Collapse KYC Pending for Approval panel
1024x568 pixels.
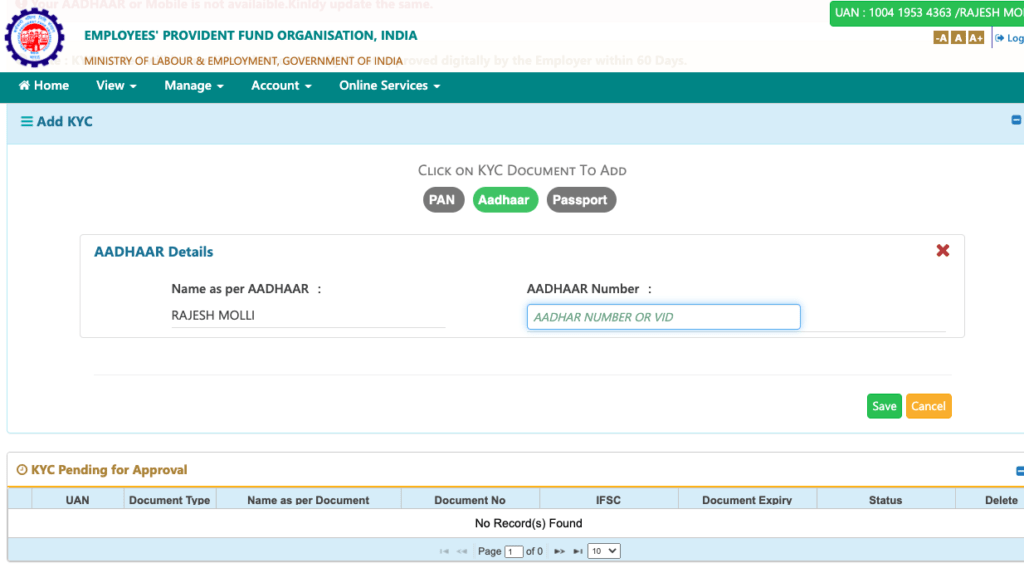[1019, 471]
